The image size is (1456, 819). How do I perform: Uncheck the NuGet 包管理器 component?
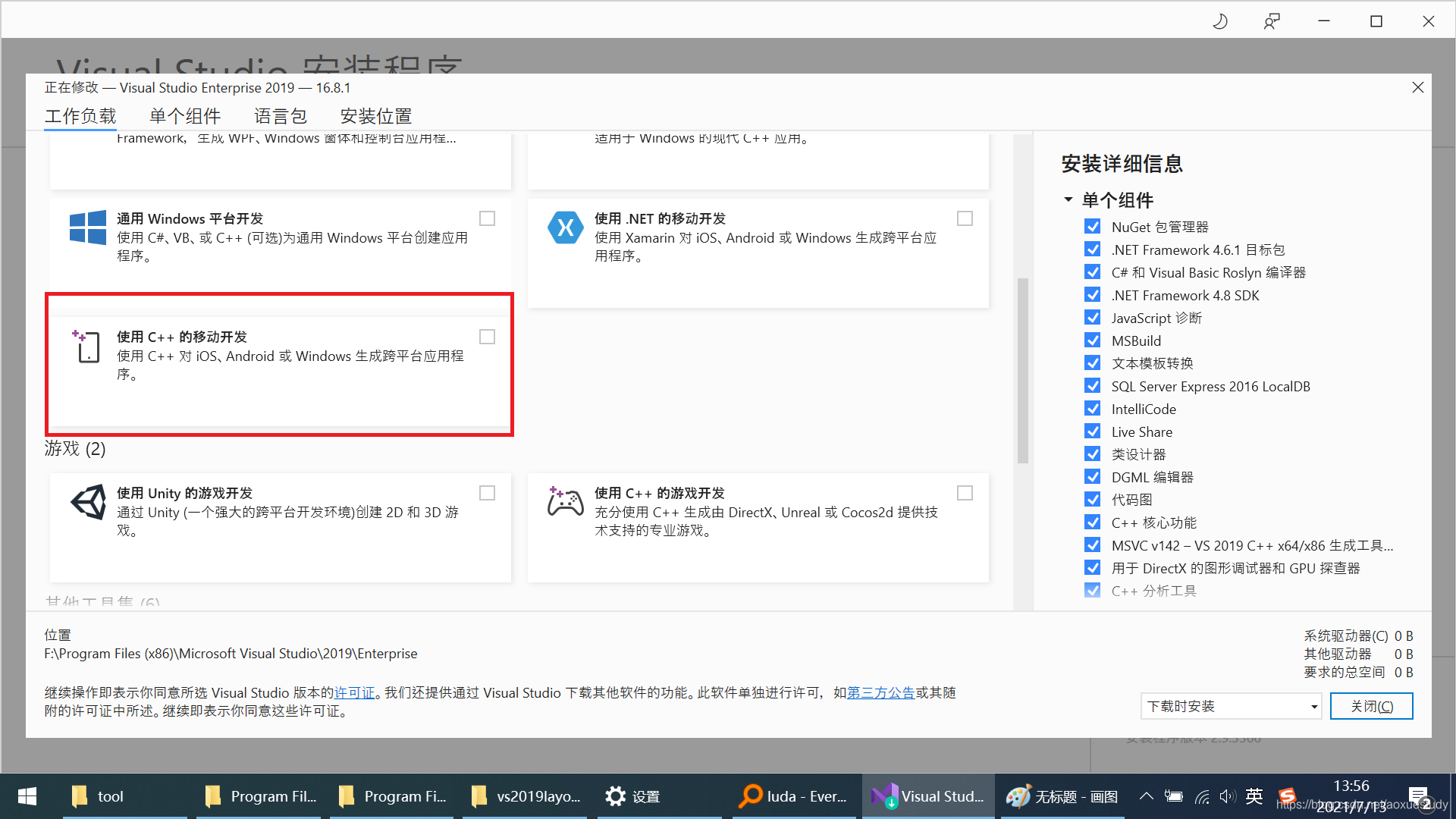1092,227
